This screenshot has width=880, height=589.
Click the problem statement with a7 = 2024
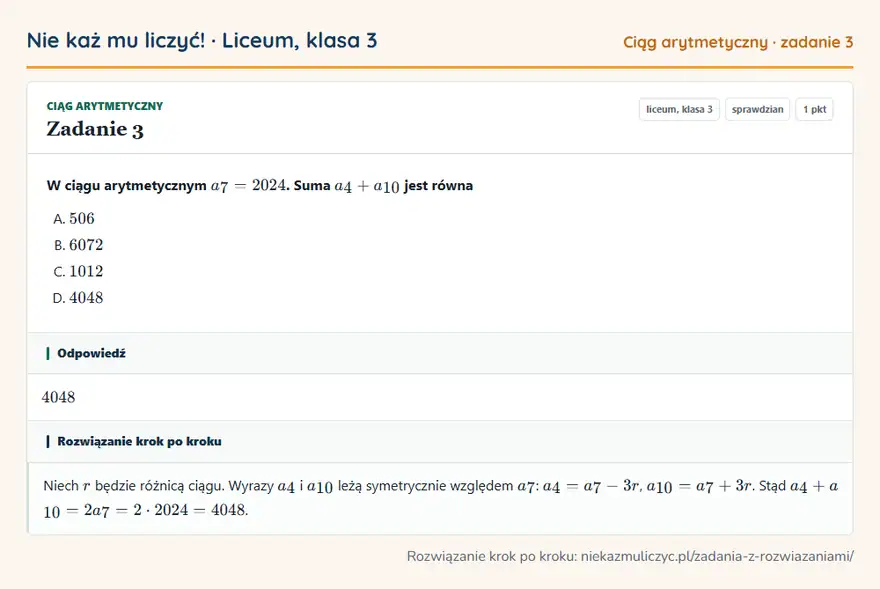(260, 185)
